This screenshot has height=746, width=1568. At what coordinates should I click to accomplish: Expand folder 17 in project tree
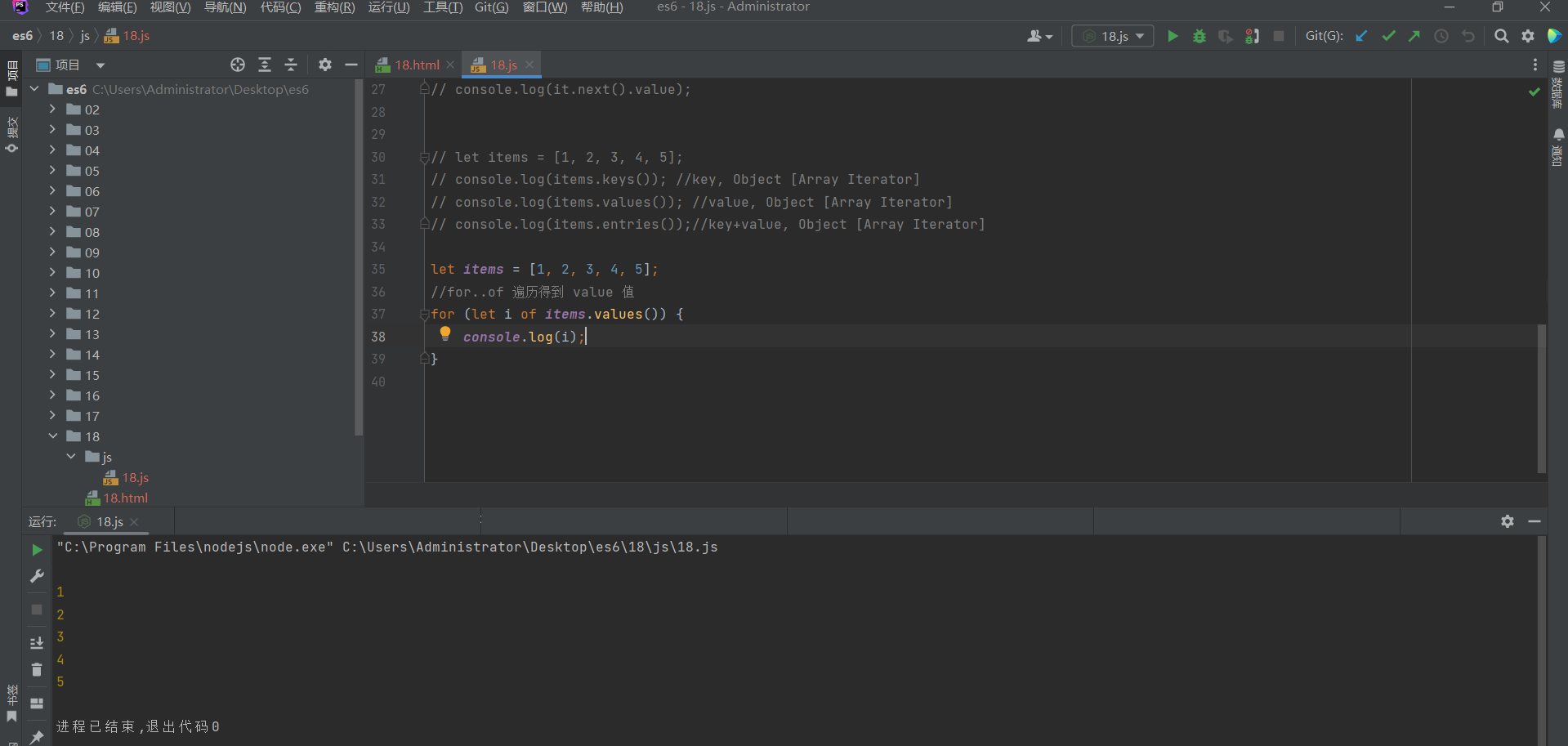[52, 416]
